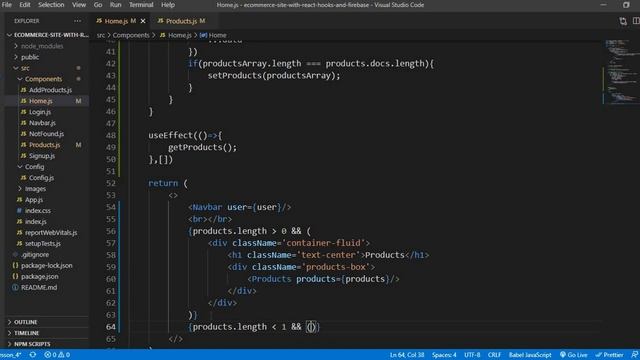Open Explorer more actions ellipsis
Viewport: 640px width, 360px height.
pos(78,21)
